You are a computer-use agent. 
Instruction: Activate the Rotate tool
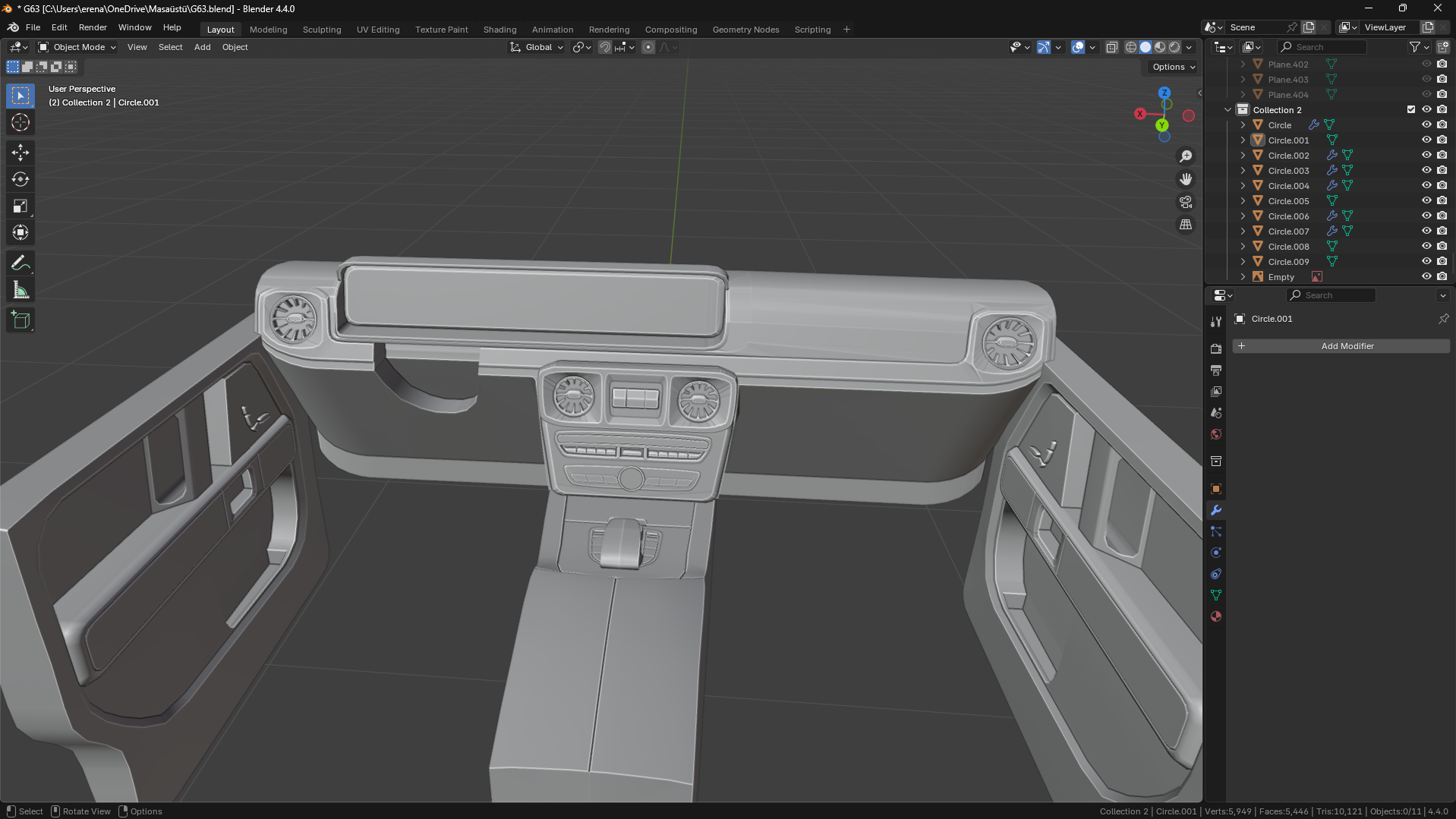[x=20, y=179]
